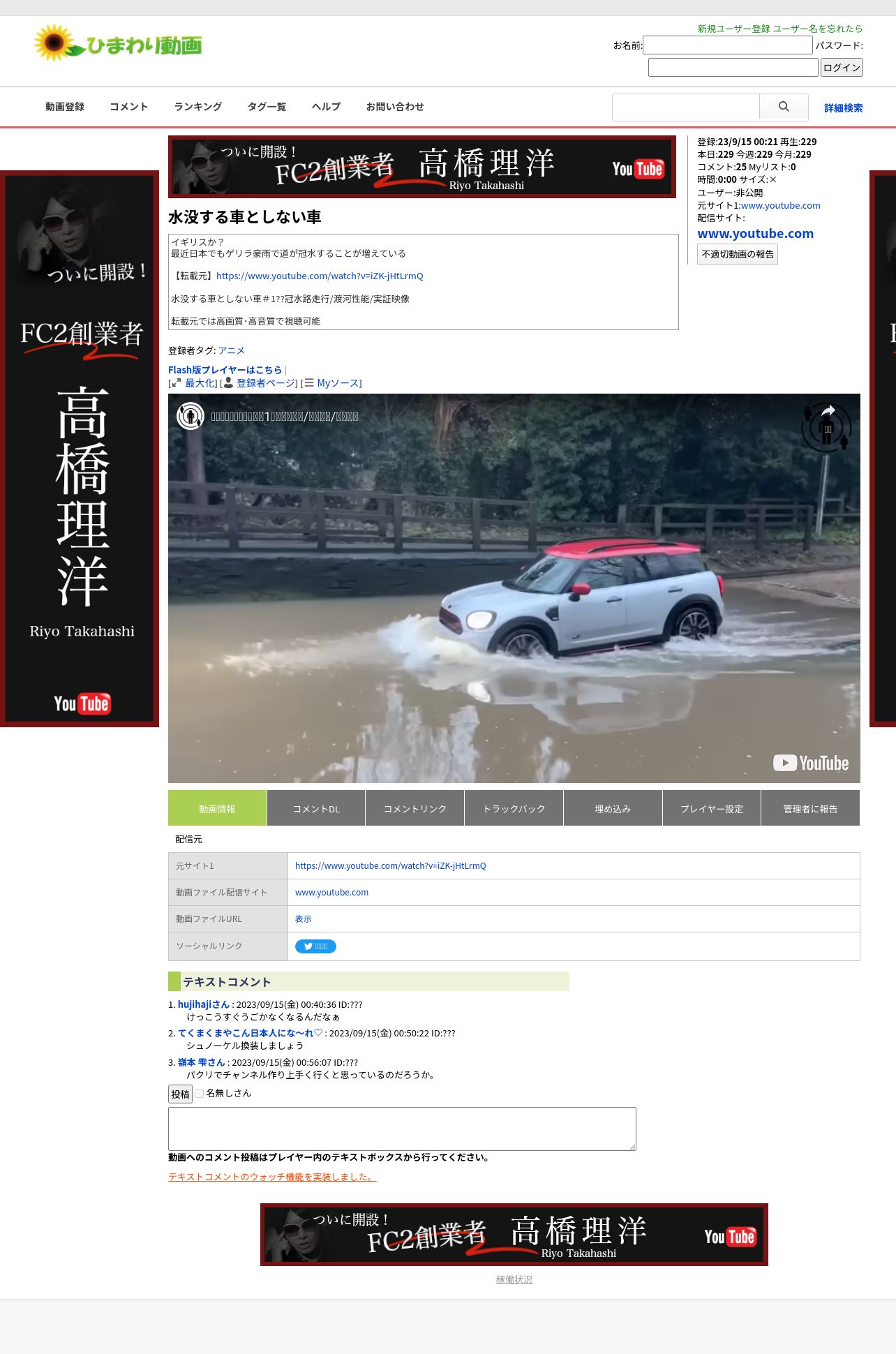Select the 動画情報 tab
Screen dimensions: 896x1354
pyautogui.click(x=217, y=808)
